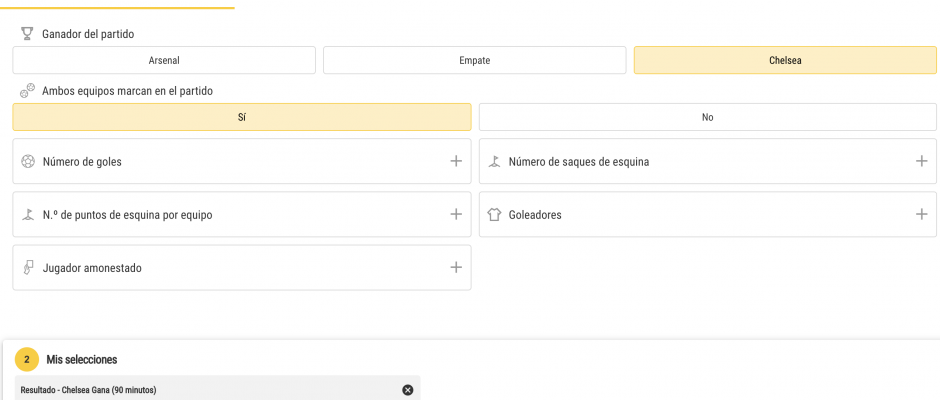Image resolution: width=940 pixels, height=400 pixels.
Task: Click the jersey icon in Goleadores
Action: [x=493, y=215]
